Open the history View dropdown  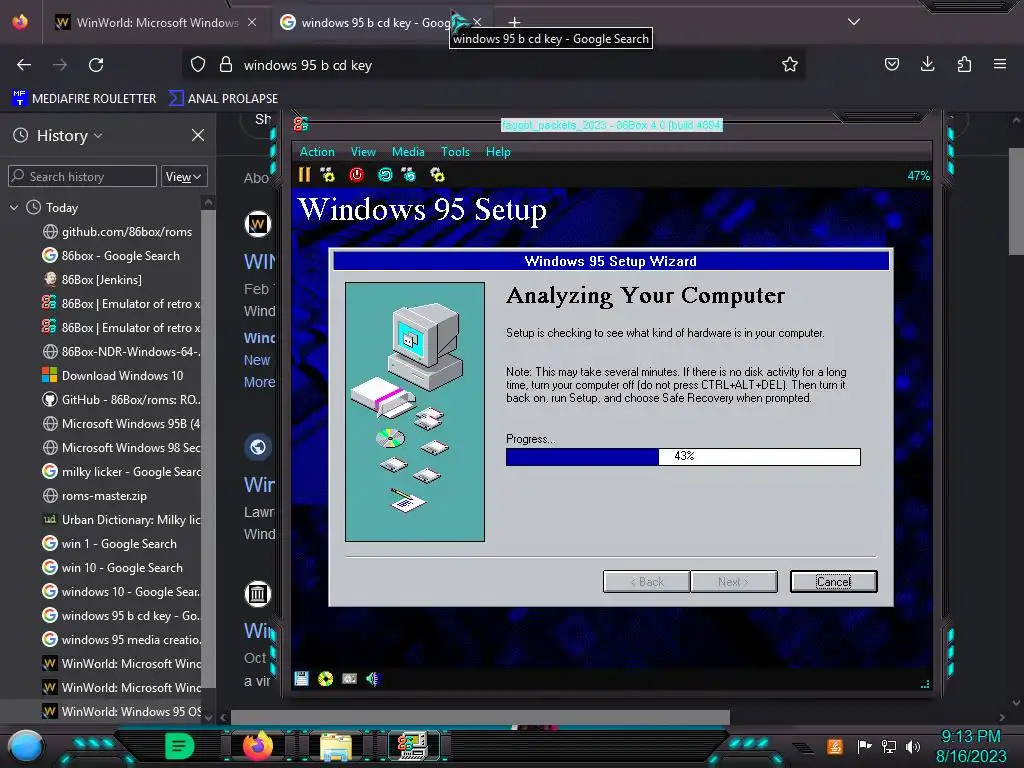click(x=184, y=176)
